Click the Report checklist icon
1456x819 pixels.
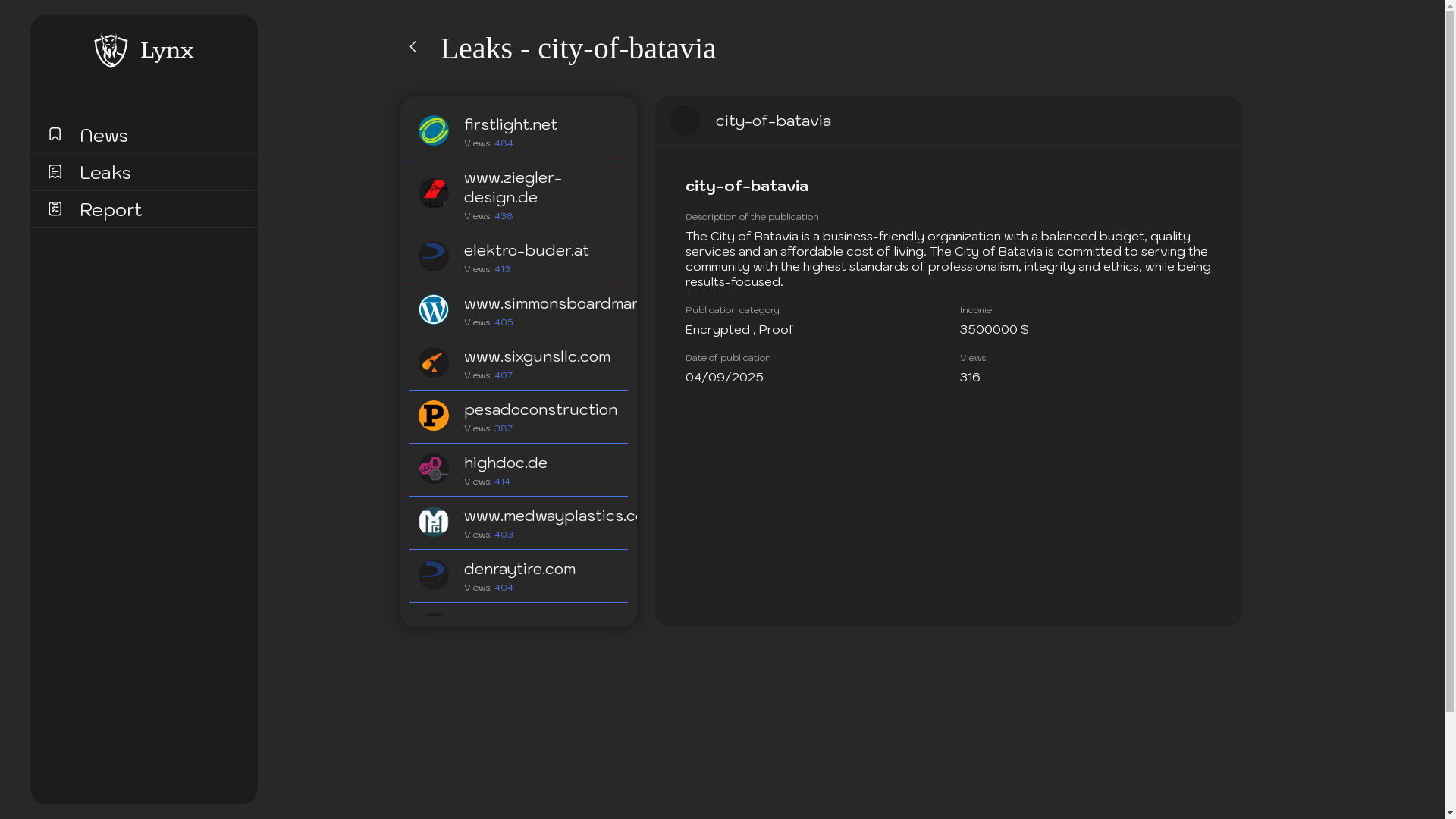click(55, 209)
